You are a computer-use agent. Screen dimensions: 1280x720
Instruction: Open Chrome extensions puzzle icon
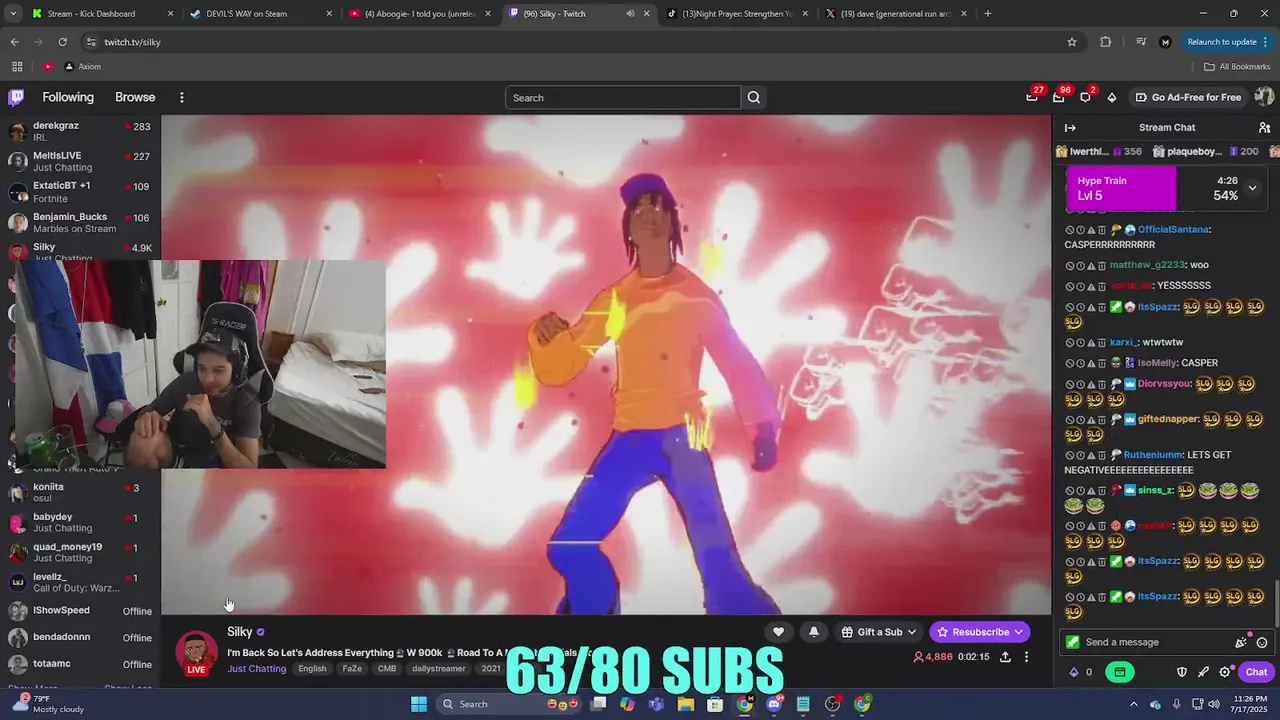click(1105, 42)
